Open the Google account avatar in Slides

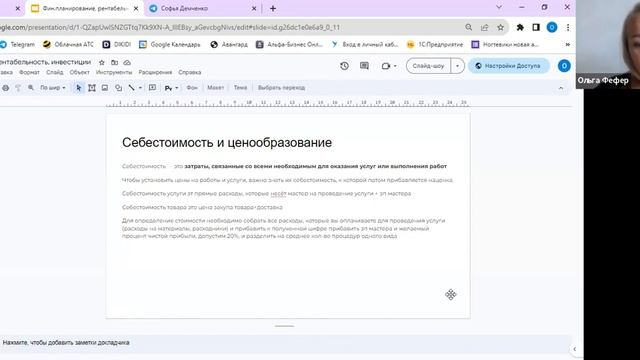click(x=564, y=66)
